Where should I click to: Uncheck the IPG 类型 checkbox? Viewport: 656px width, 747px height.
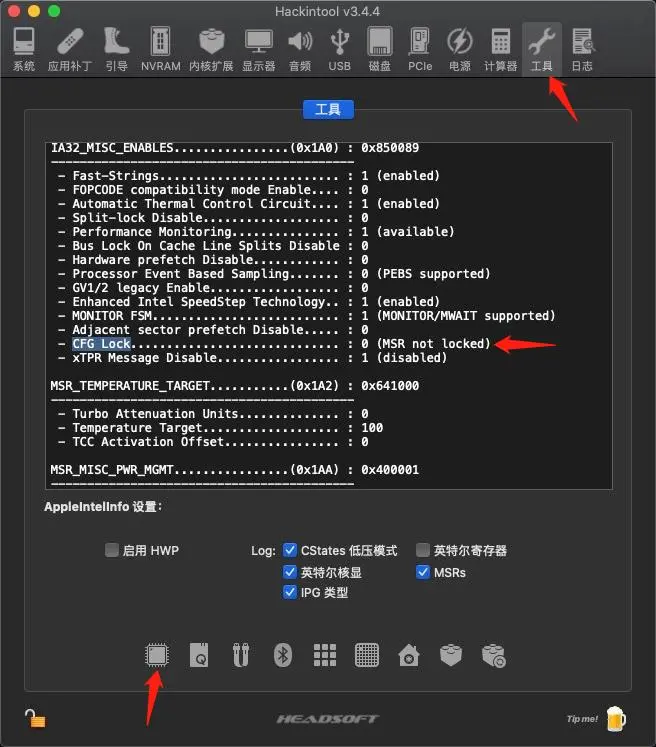coord(290,593)
